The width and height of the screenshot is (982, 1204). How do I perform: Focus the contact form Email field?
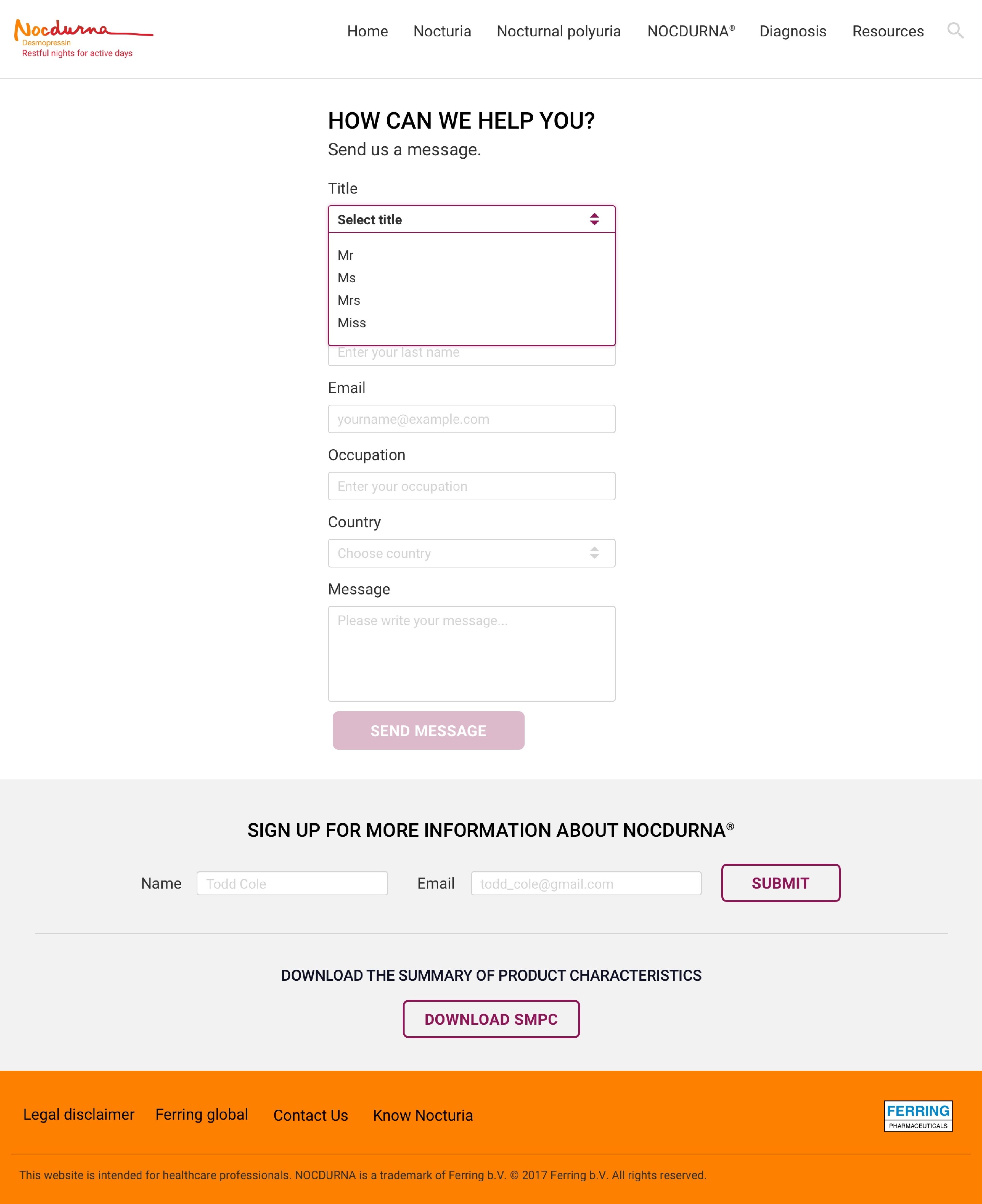tap(471, 419)
